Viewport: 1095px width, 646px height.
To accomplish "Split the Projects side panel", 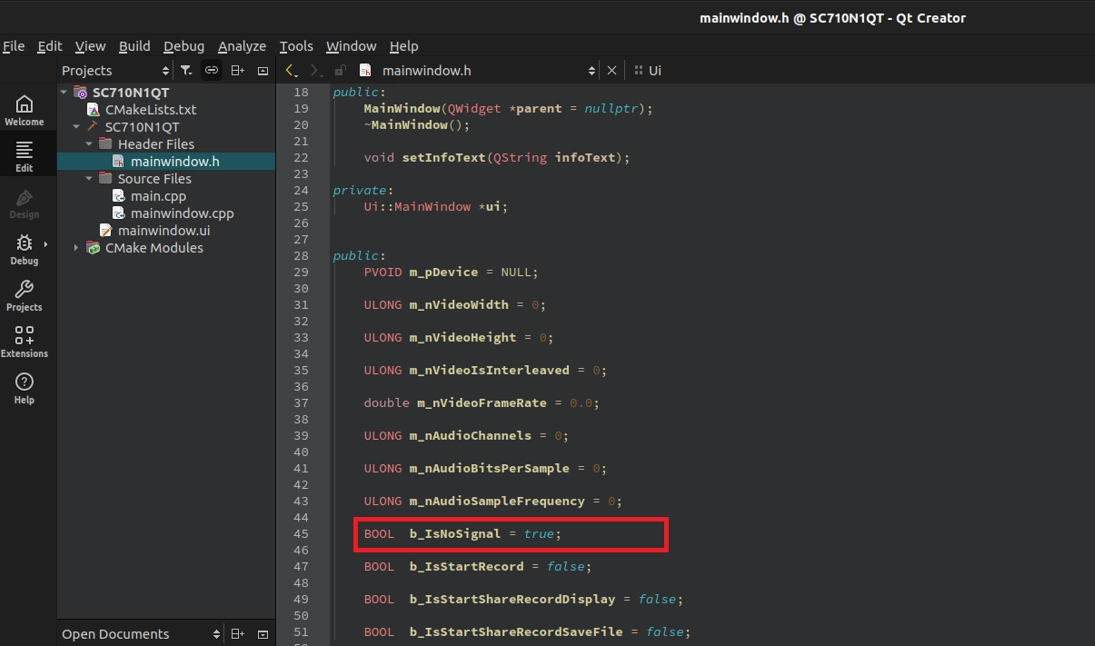I will click(237, 70).
